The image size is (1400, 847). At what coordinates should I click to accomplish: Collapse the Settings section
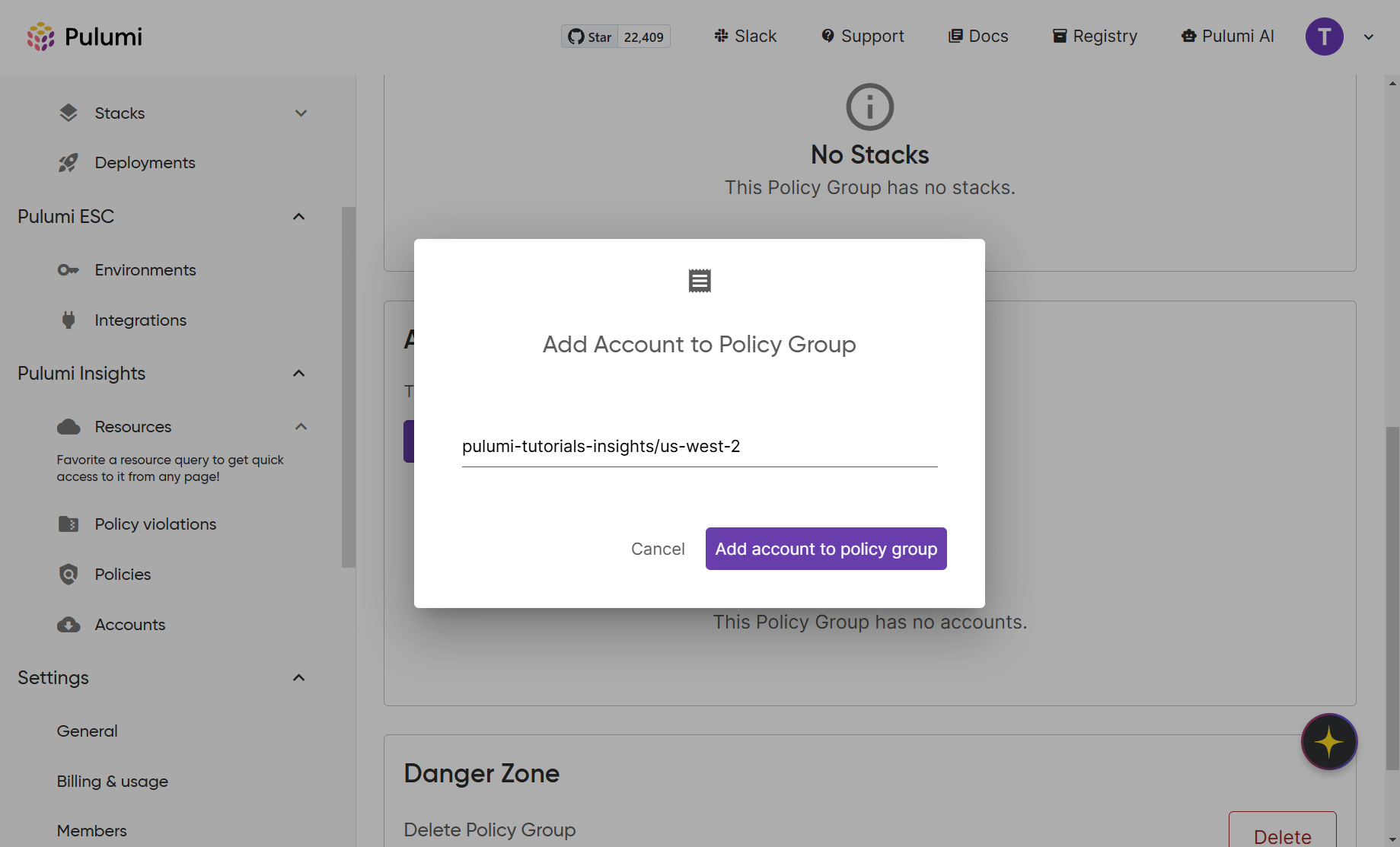(298, 678)
